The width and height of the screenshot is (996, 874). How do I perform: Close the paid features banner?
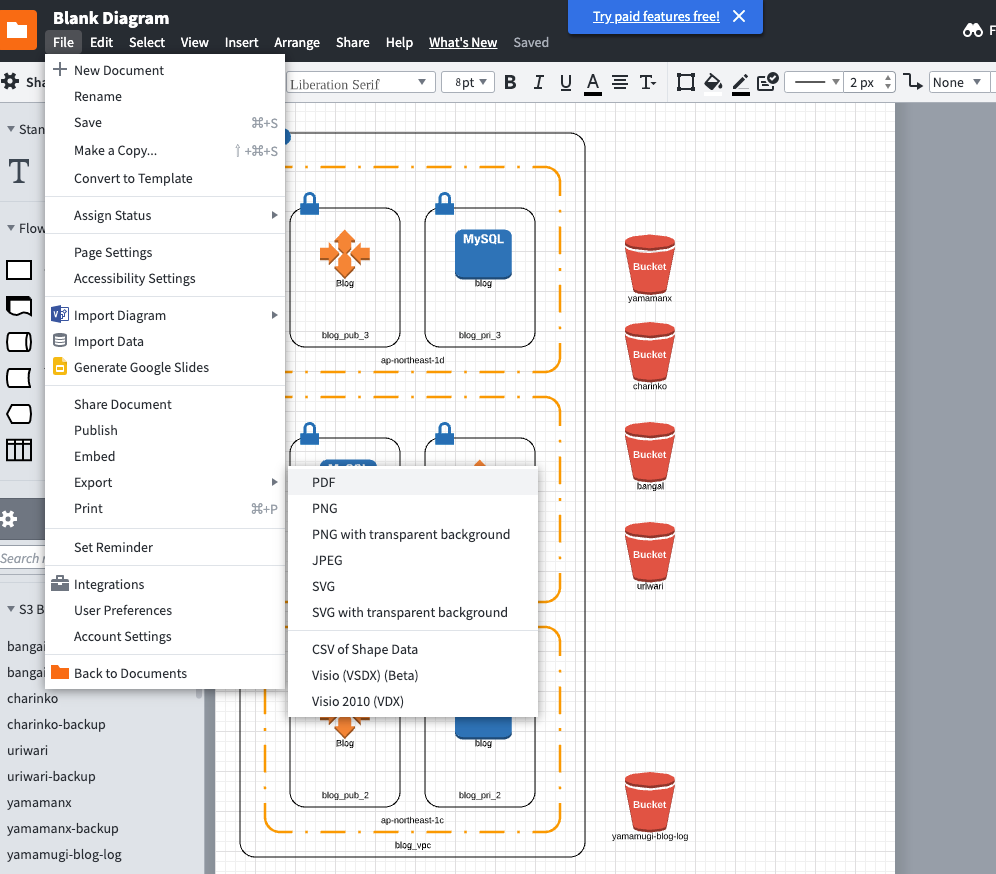click(x=739, y=16)
